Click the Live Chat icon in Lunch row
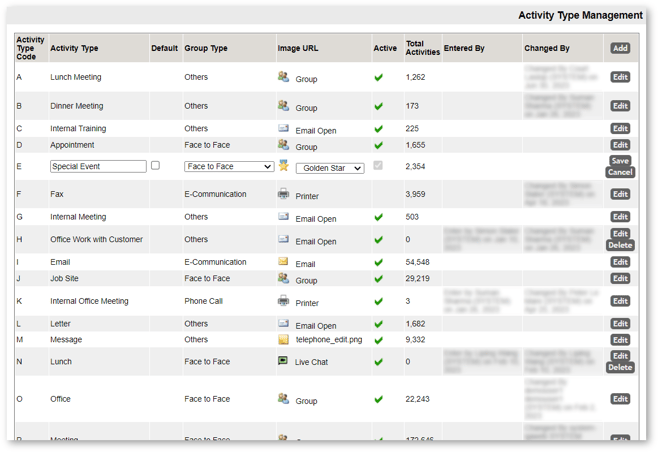This screenshot has height=452, width=658. point(283,360)
